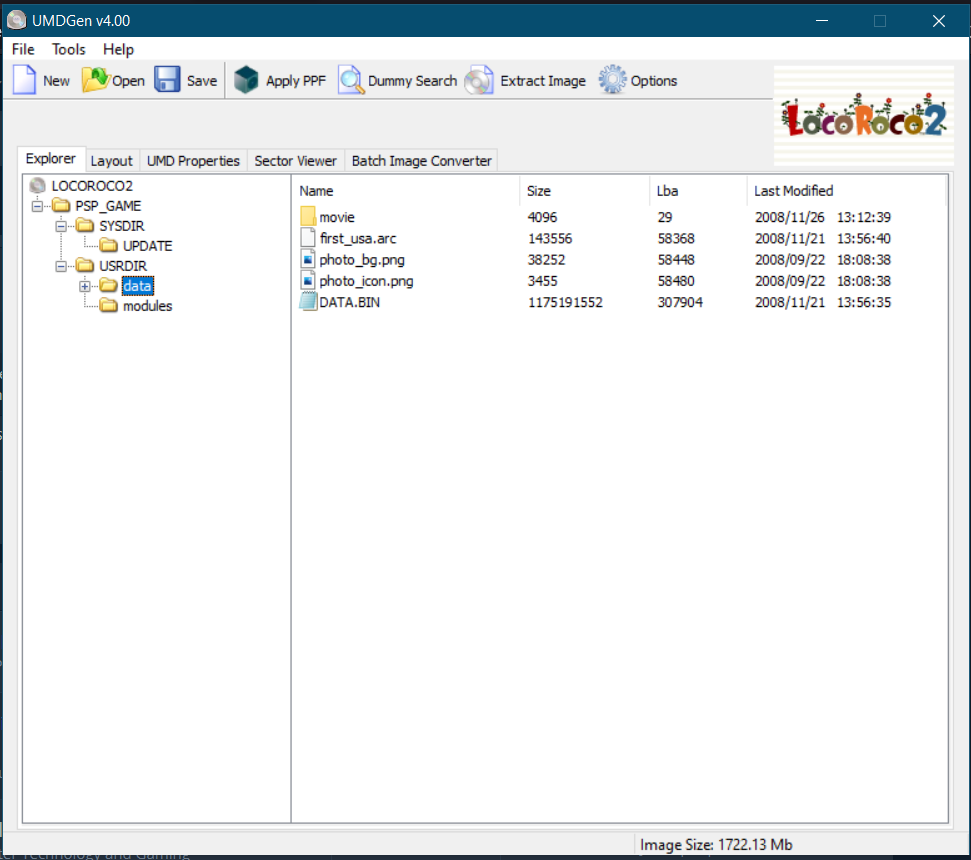This screenshot has width=971, height=860.
Task: Collapse the SYSDIR tree node
Action: pos(61,226)
